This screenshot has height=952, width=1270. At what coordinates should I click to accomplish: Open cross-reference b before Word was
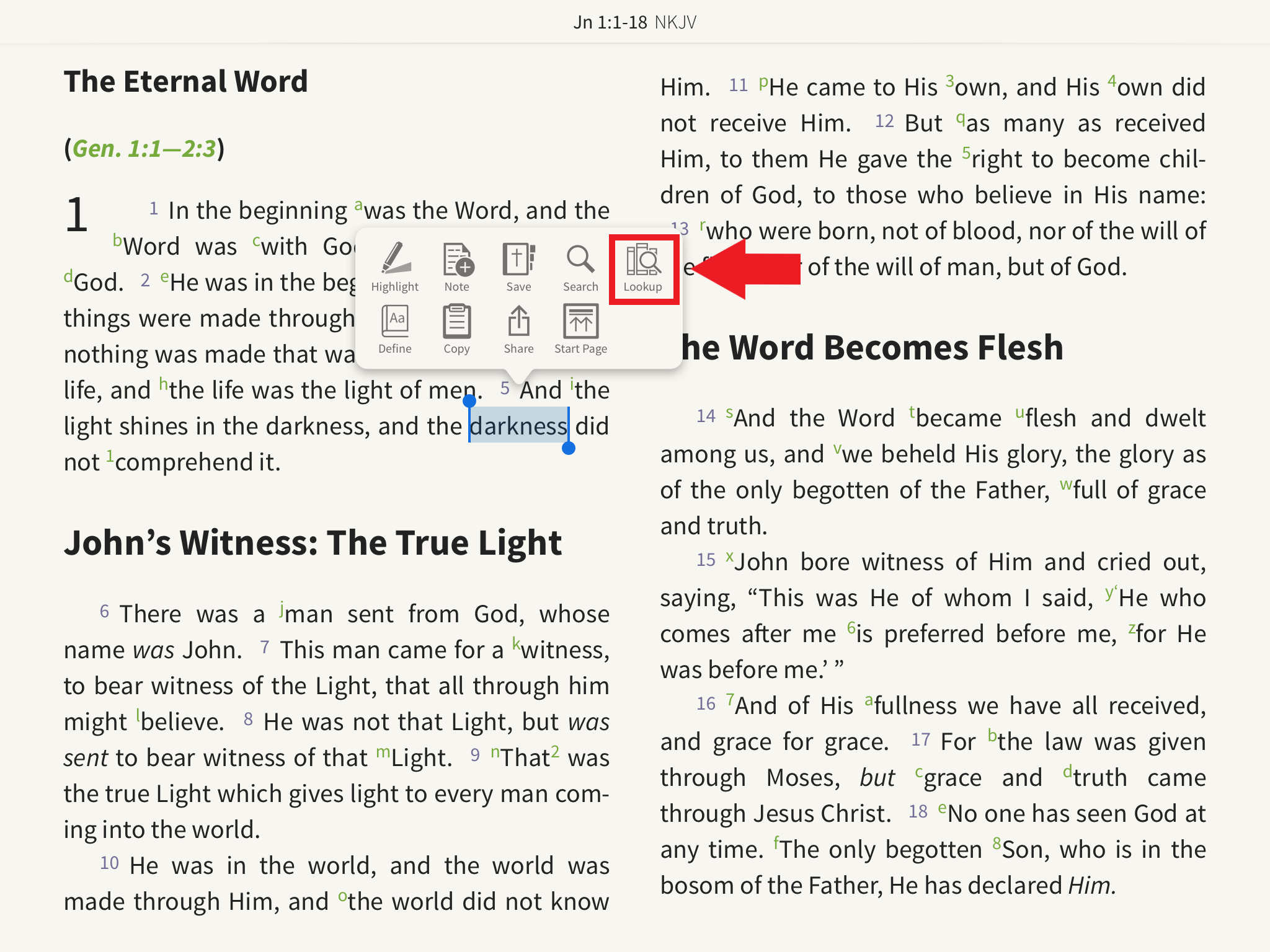pos(117,240)
